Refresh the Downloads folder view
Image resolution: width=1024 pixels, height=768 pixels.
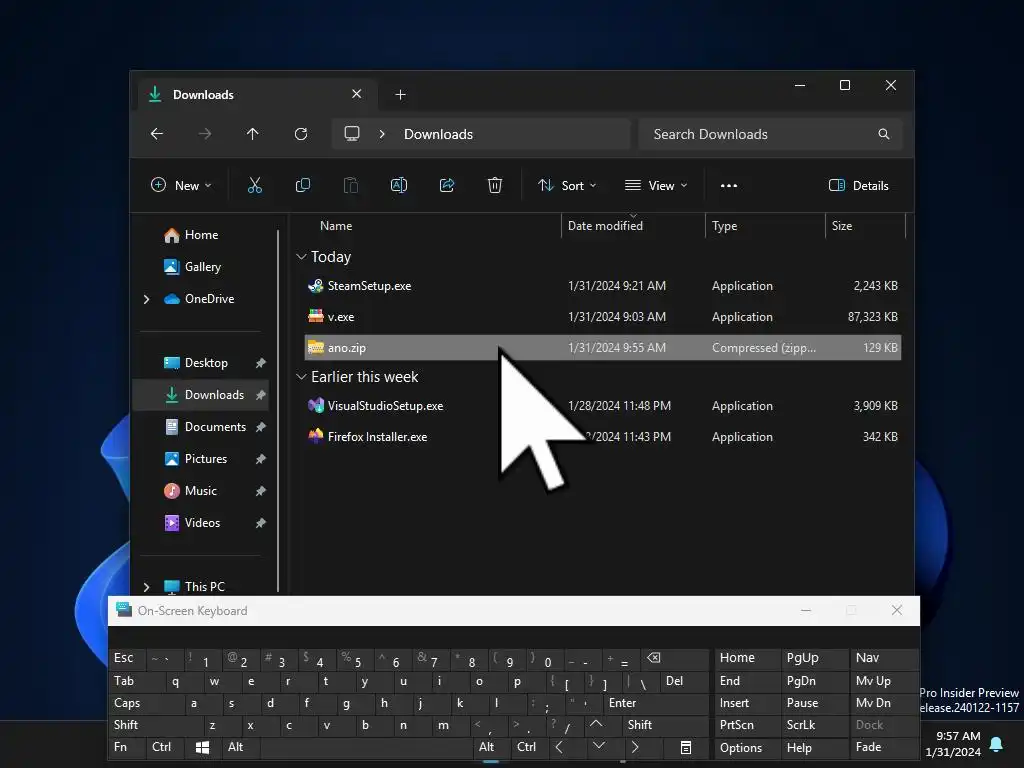[x=301, y=134]
